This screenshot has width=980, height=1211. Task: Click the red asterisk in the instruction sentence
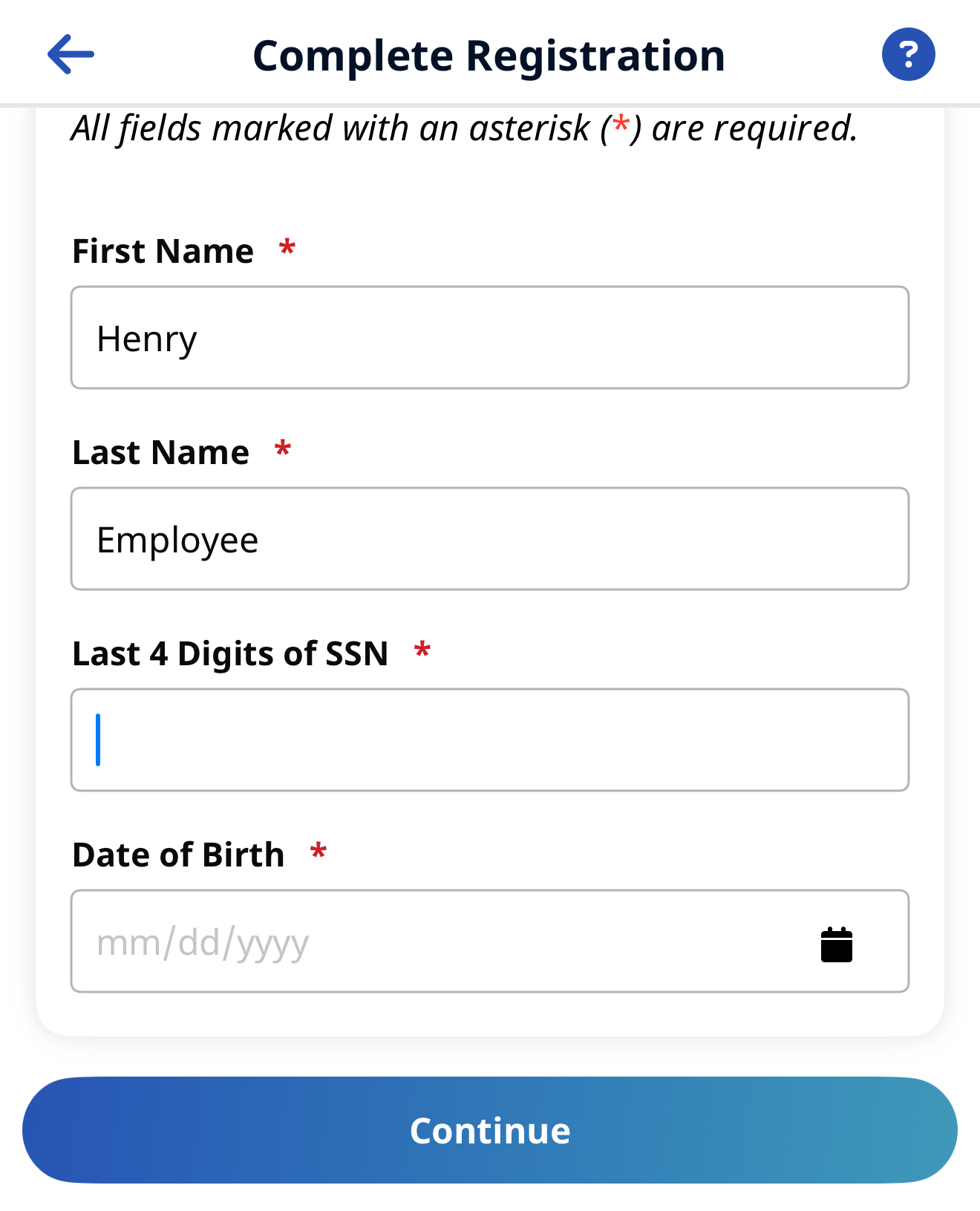tap(621, 125)
